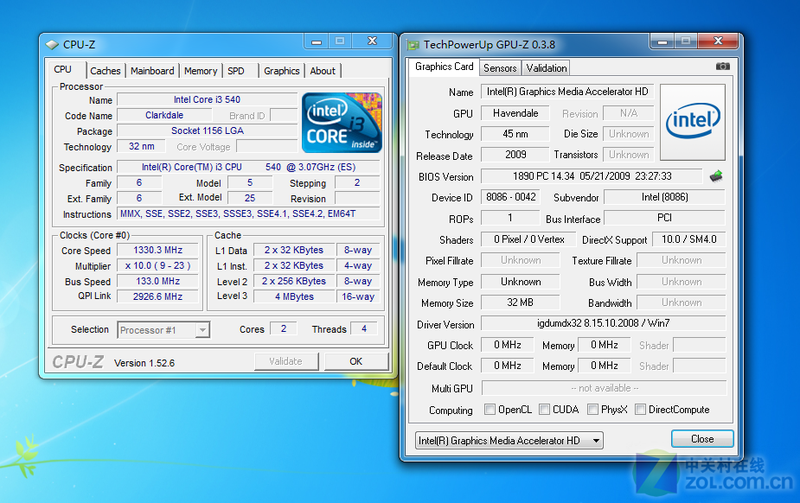The image size is (800, 503).
Task: Click the Stepping value '2'
Action: point(357,183)
